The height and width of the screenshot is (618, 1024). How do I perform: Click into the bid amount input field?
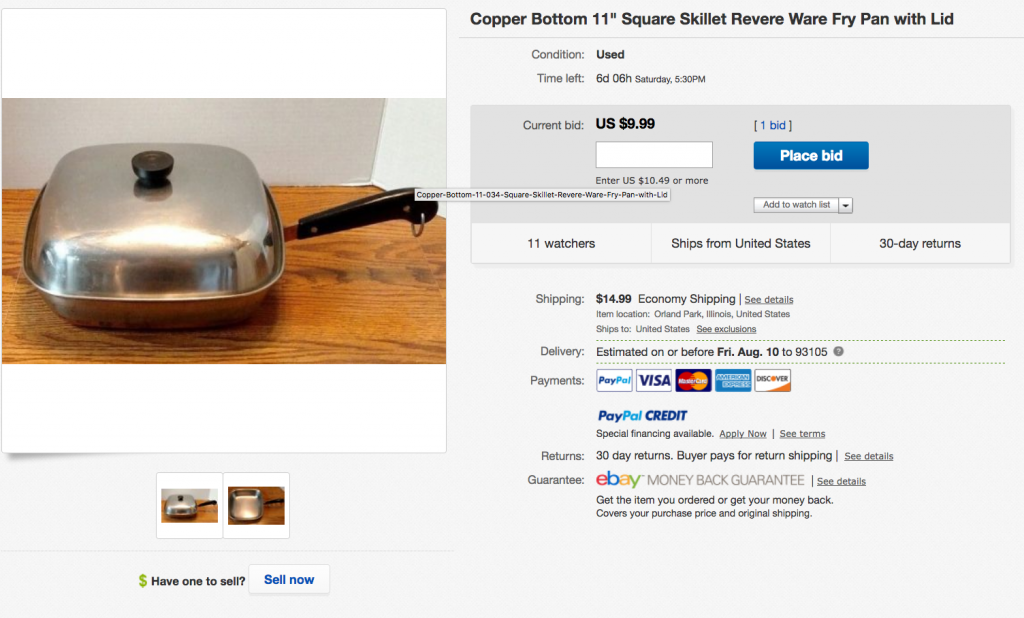[x=654, y=155]
